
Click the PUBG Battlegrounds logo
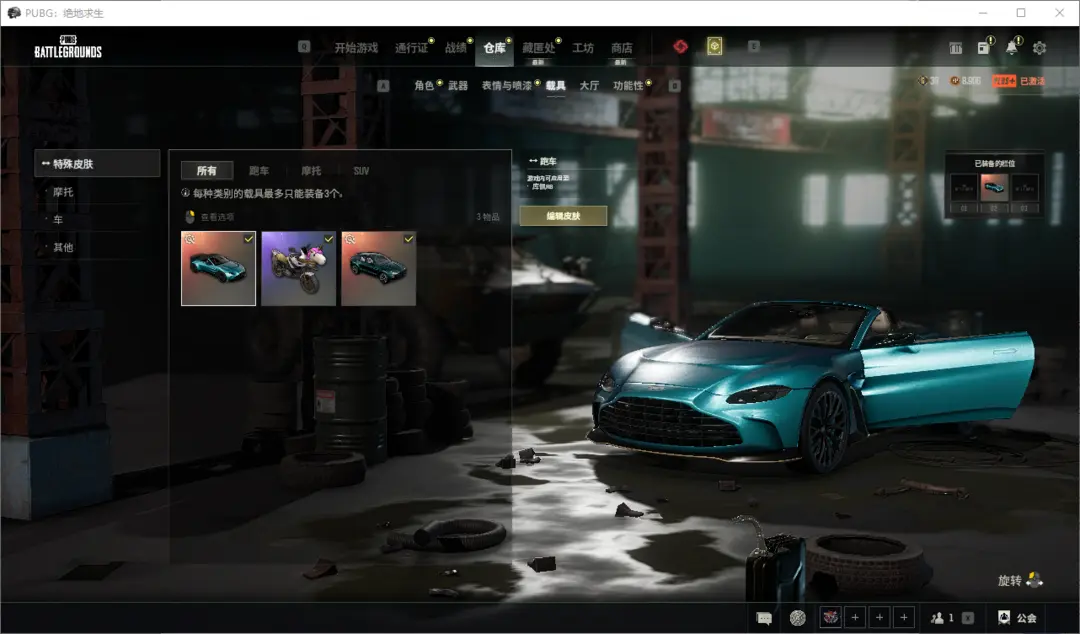click(68, 47)
